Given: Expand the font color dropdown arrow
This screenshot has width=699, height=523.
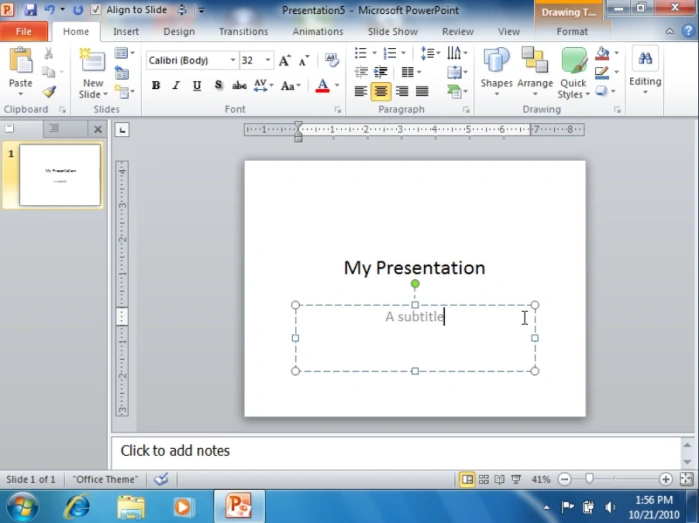Looking at the screenshot, I should tap(337, 85).
